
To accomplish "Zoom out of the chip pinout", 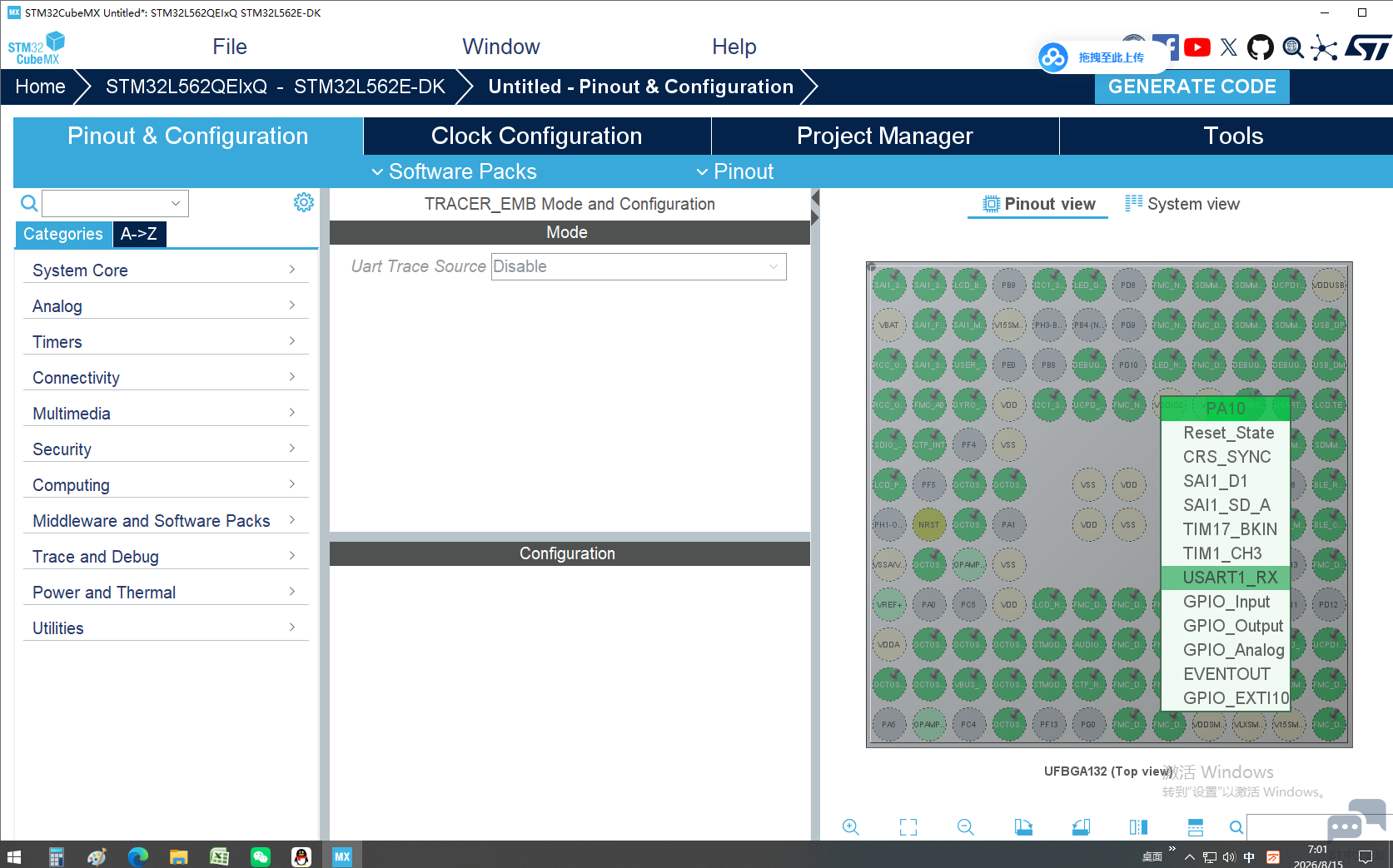I will [x=966, y=826].
